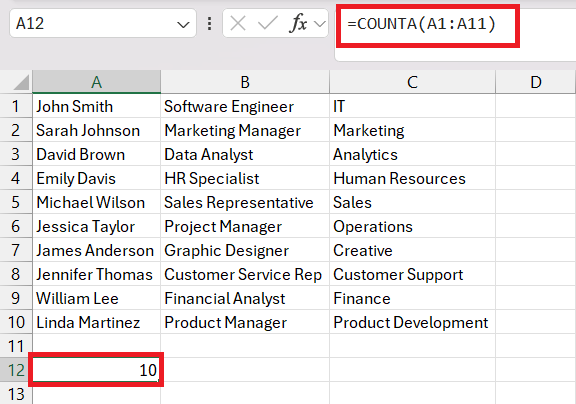Select the Operations cell
Screen dimensions: 576x404
[x=413, y=226]
